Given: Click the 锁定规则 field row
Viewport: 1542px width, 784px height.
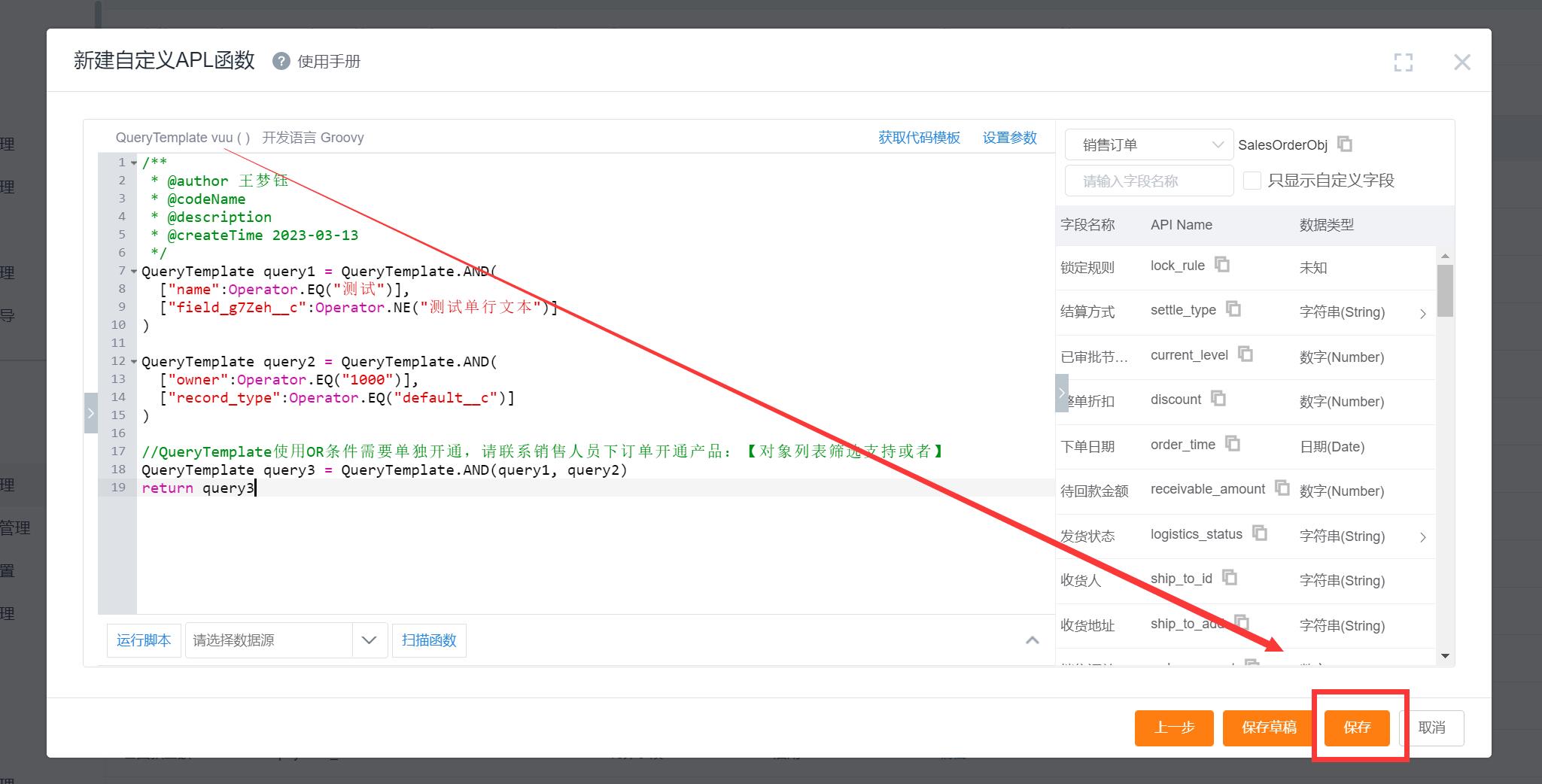Looking at the screenshot, I should tap(1245, 268).
